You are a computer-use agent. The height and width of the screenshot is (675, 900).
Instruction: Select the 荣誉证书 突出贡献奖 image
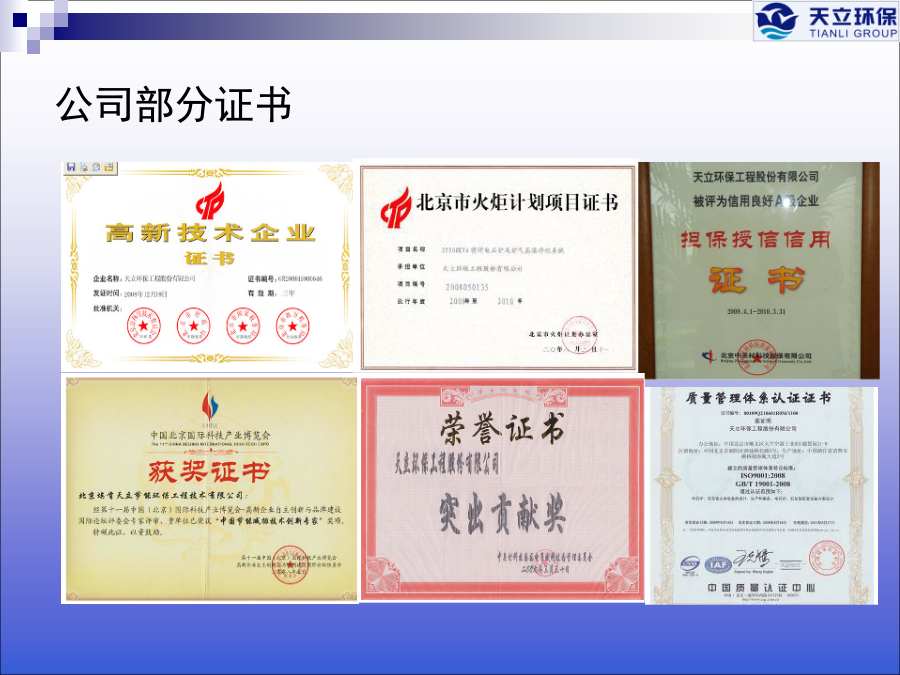click(502, 490)
